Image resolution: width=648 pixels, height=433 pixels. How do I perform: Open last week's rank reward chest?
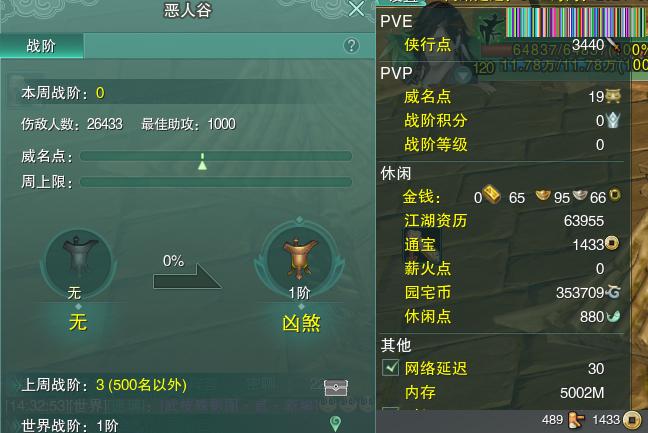click(x=336, y=388)
